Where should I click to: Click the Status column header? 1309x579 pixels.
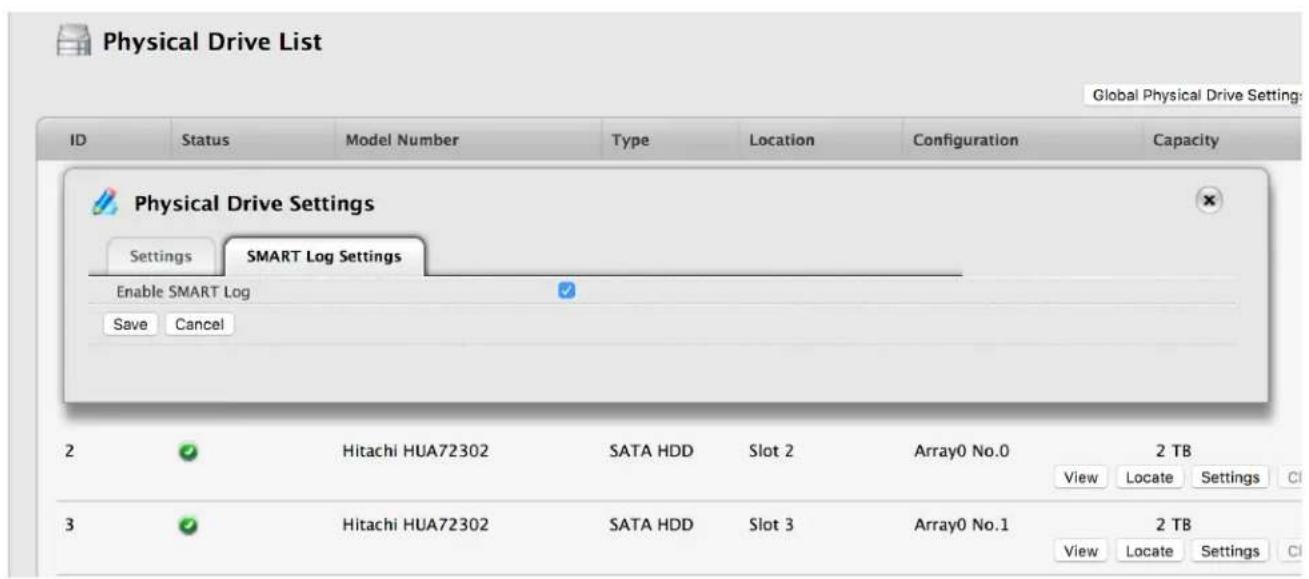coord(205,142)
